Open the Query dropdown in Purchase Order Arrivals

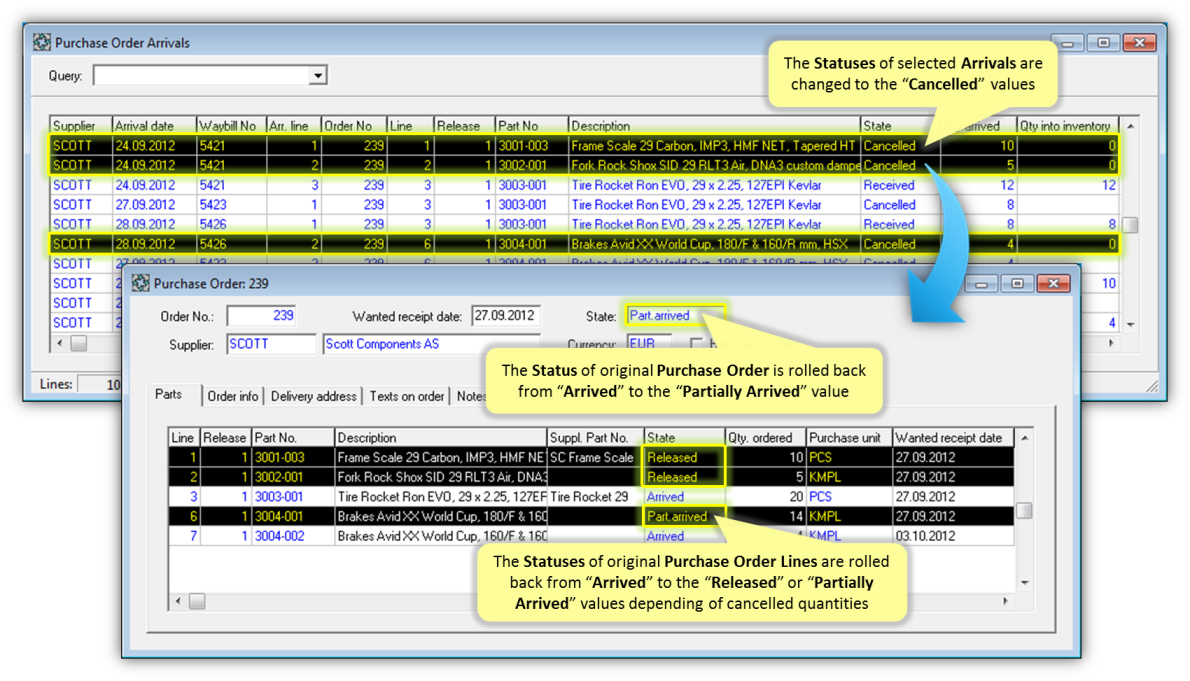pyautogui.click(x=318, y=75)
